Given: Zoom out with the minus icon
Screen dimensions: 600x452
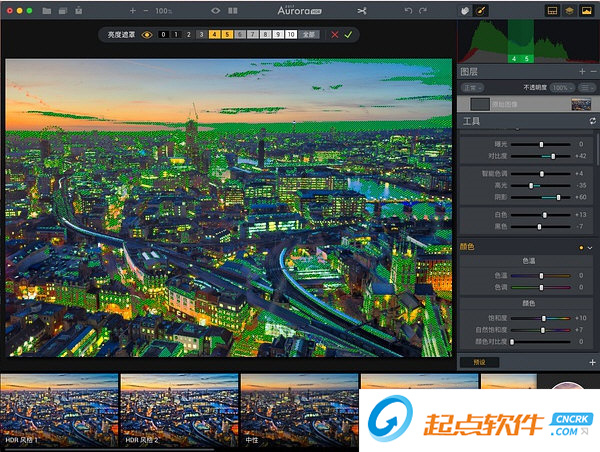Looking at the screenshot, I should tap(146, 11).
